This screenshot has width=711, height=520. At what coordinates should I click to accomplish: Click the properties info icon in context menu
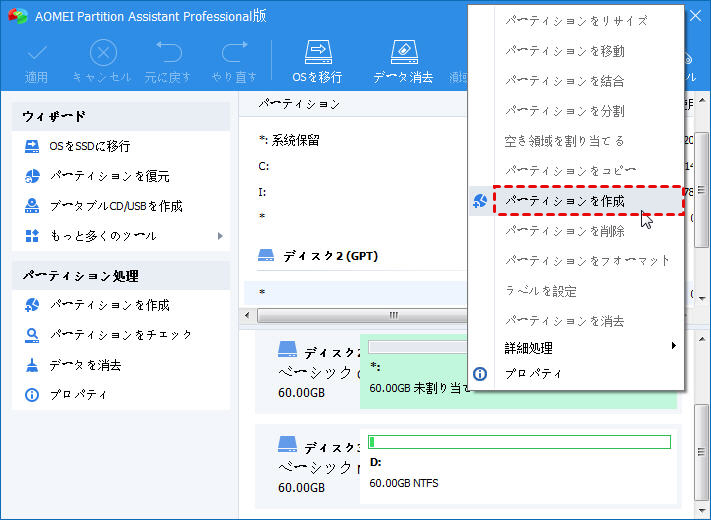(480, 374)
